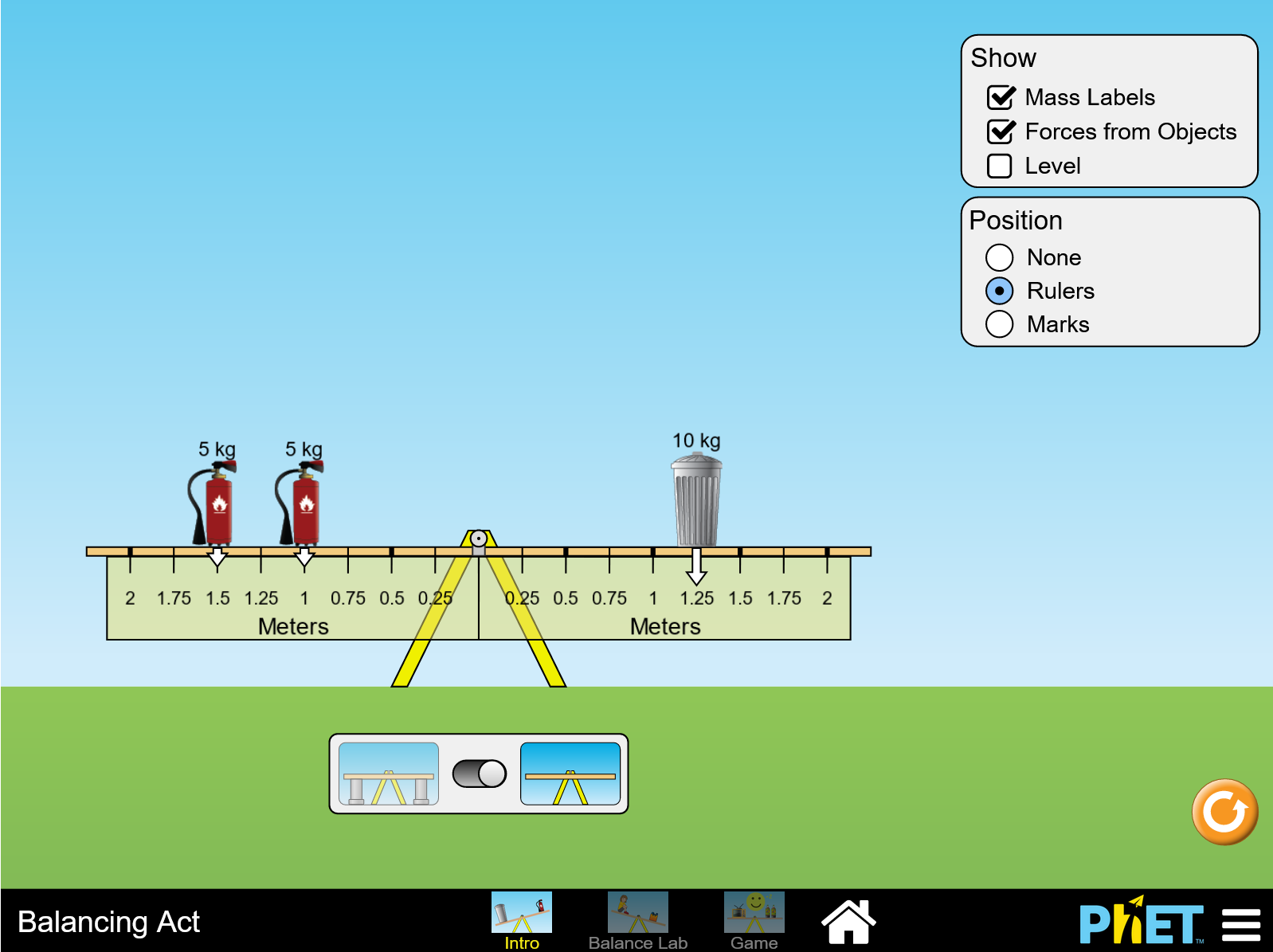Disable Forces from Objects checkbox

(1001, 131)
